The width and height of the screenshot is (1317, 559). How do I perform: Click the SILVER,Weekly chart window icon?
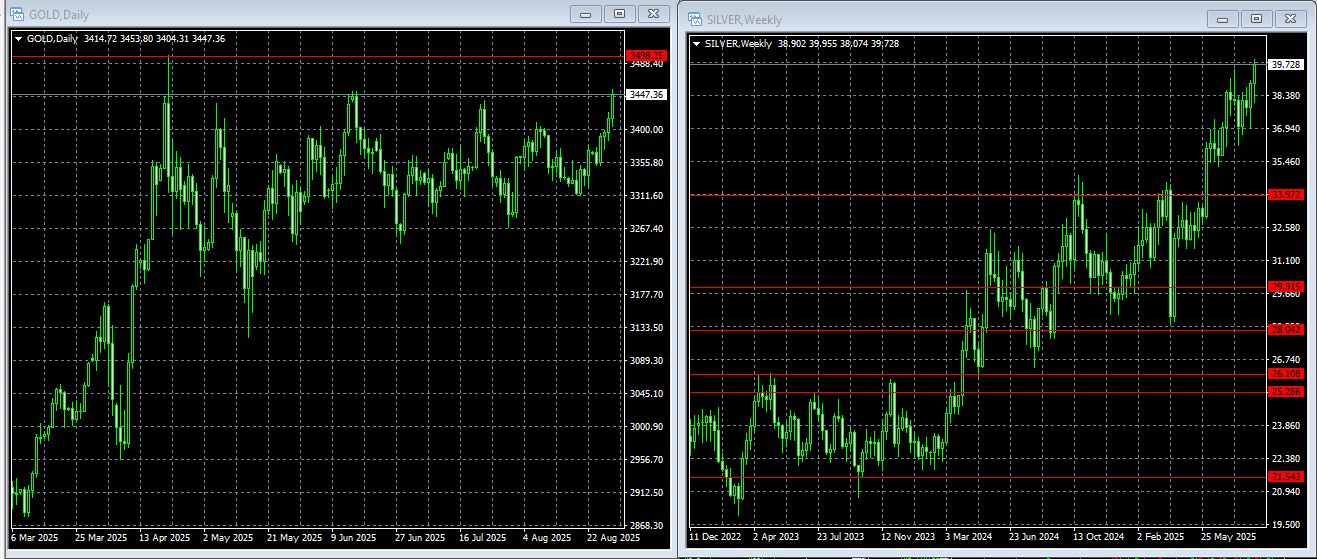pyautogui.click(x=694, y=19)
